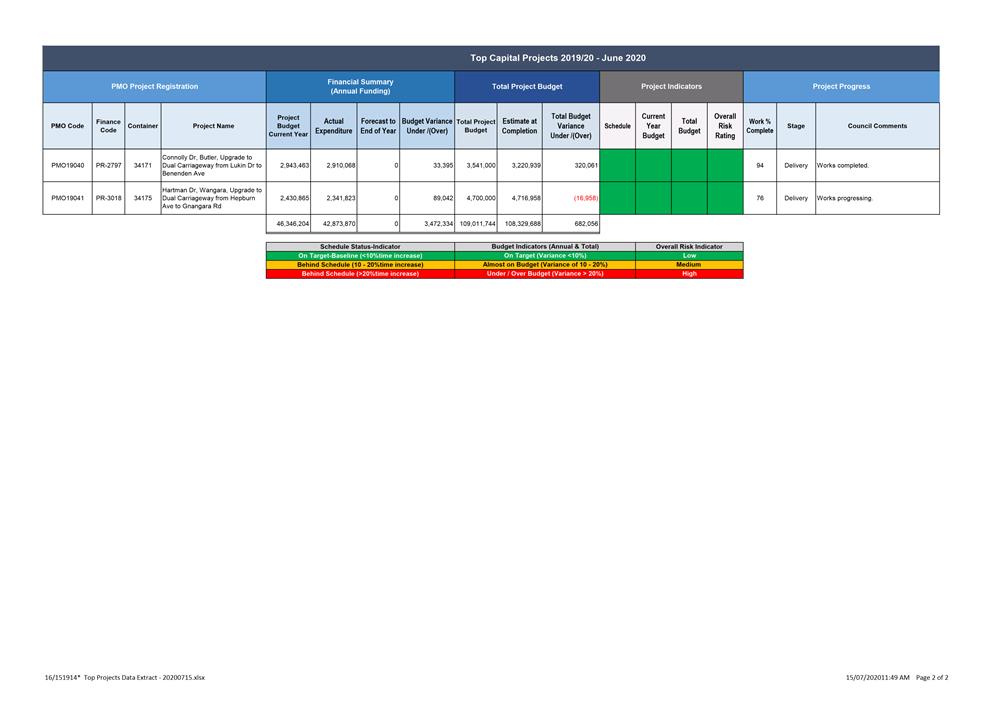Select the 'Financial Summary (Annual Funding)' header

click(360, 87)
